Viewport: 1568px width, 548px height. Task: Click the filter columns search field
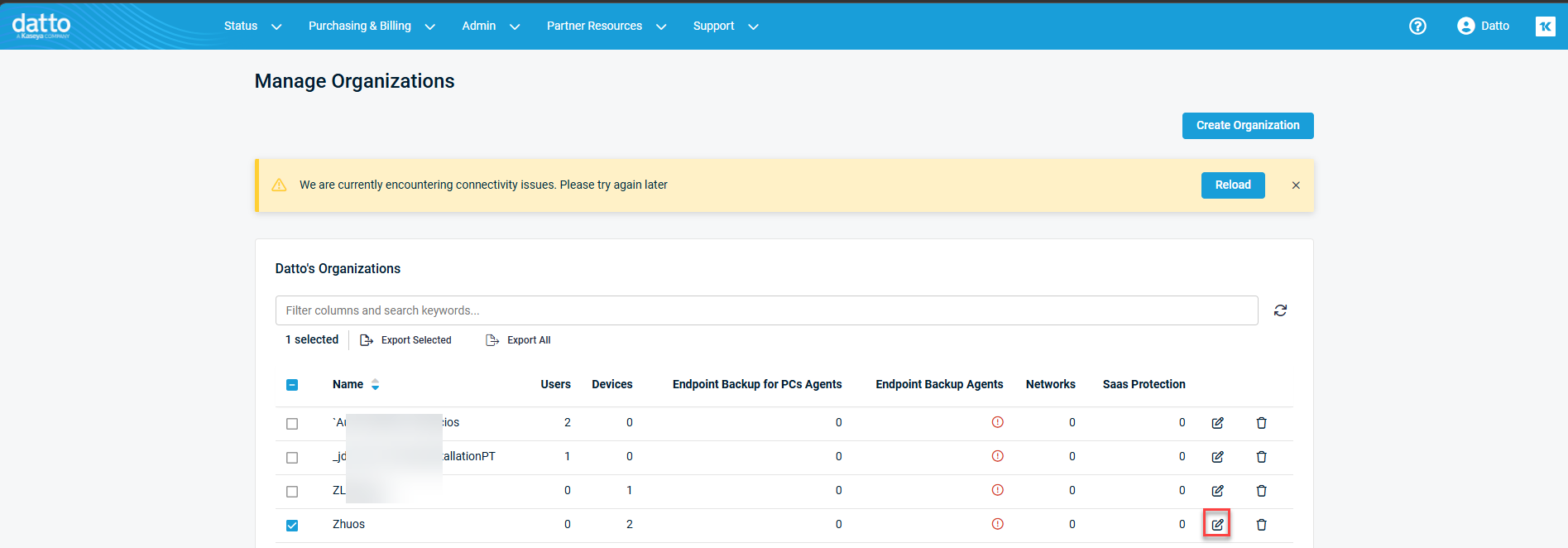tap(766, 310)
